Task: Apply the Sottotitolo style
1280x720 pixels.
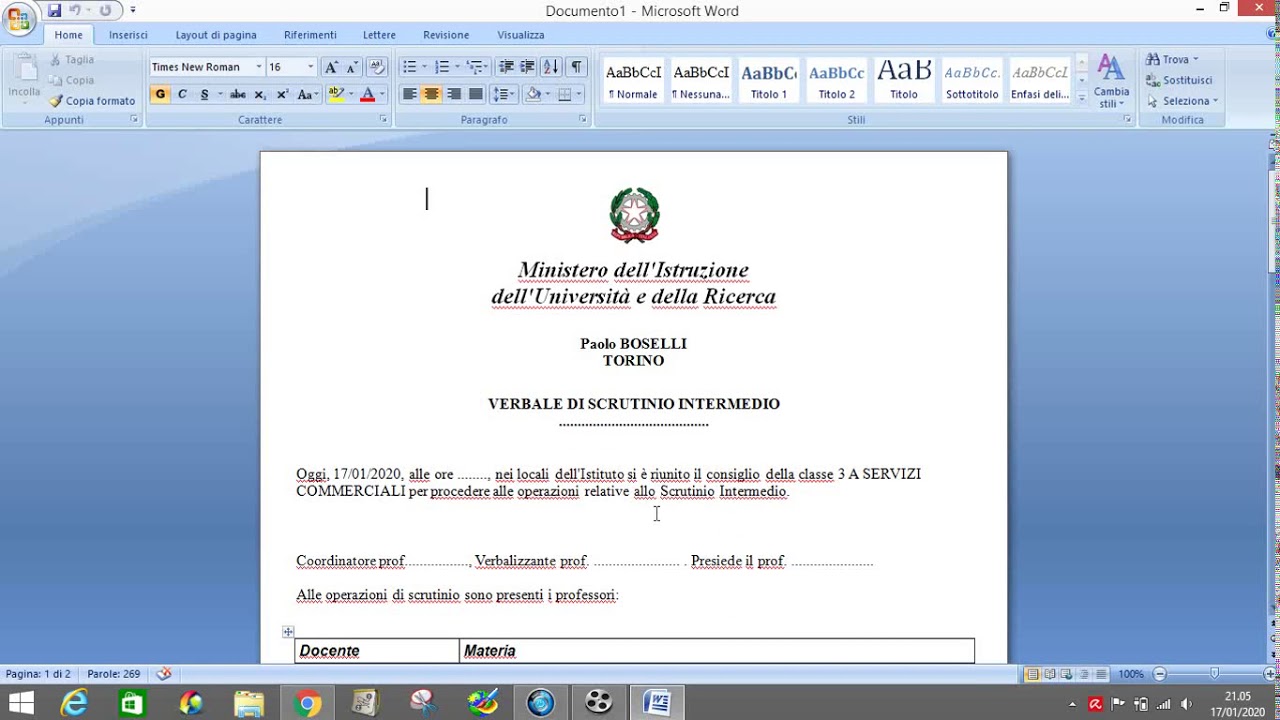Action: click(972, 81)
